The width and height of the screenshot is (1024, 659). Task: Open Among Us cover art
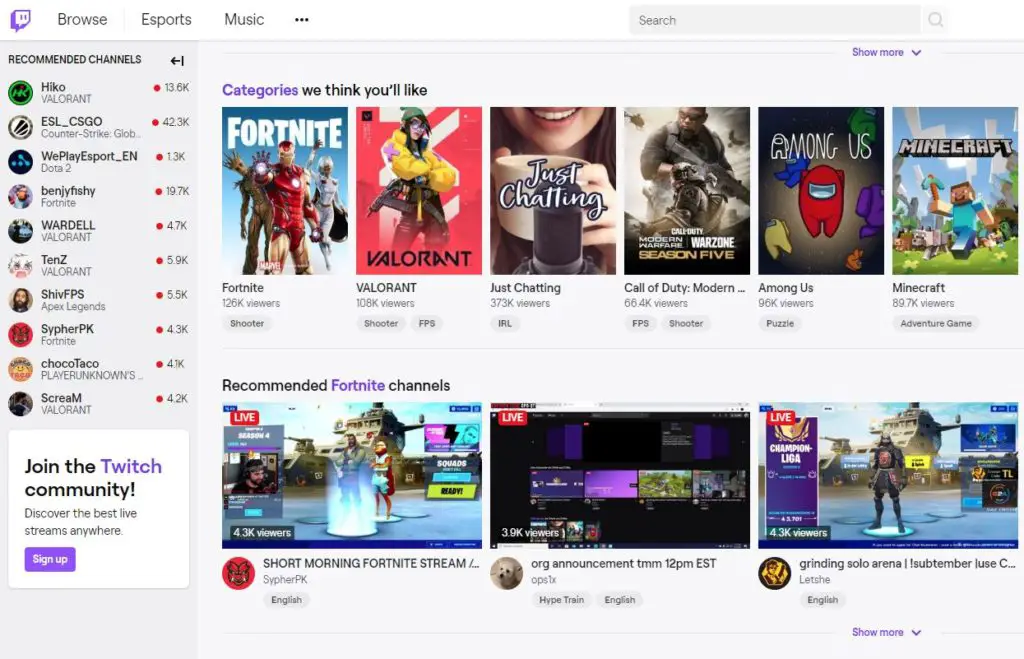click(x=821, y=191)
